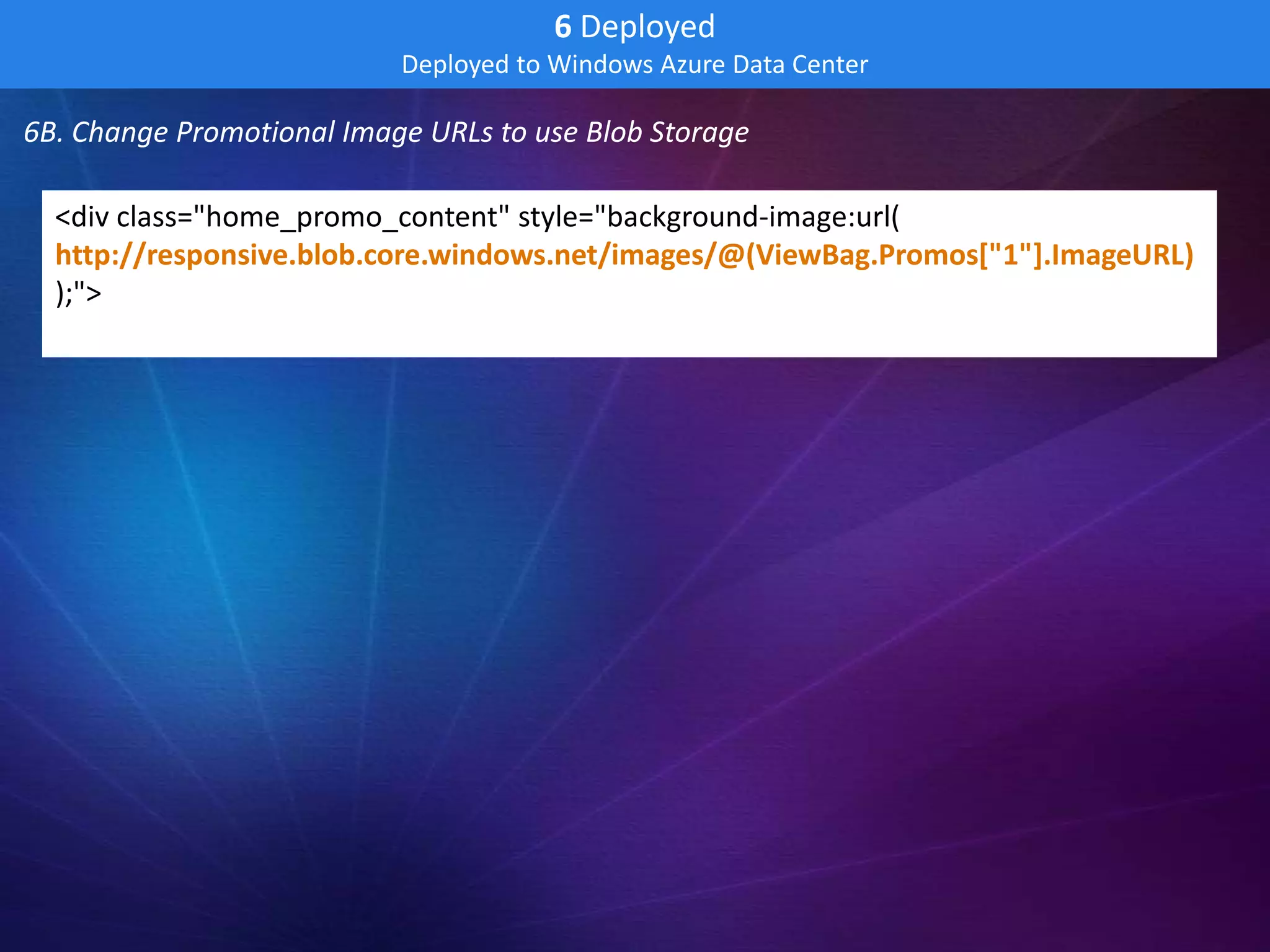
Task: Click the '6 Deployed' slide title
Action: (634, 27)
